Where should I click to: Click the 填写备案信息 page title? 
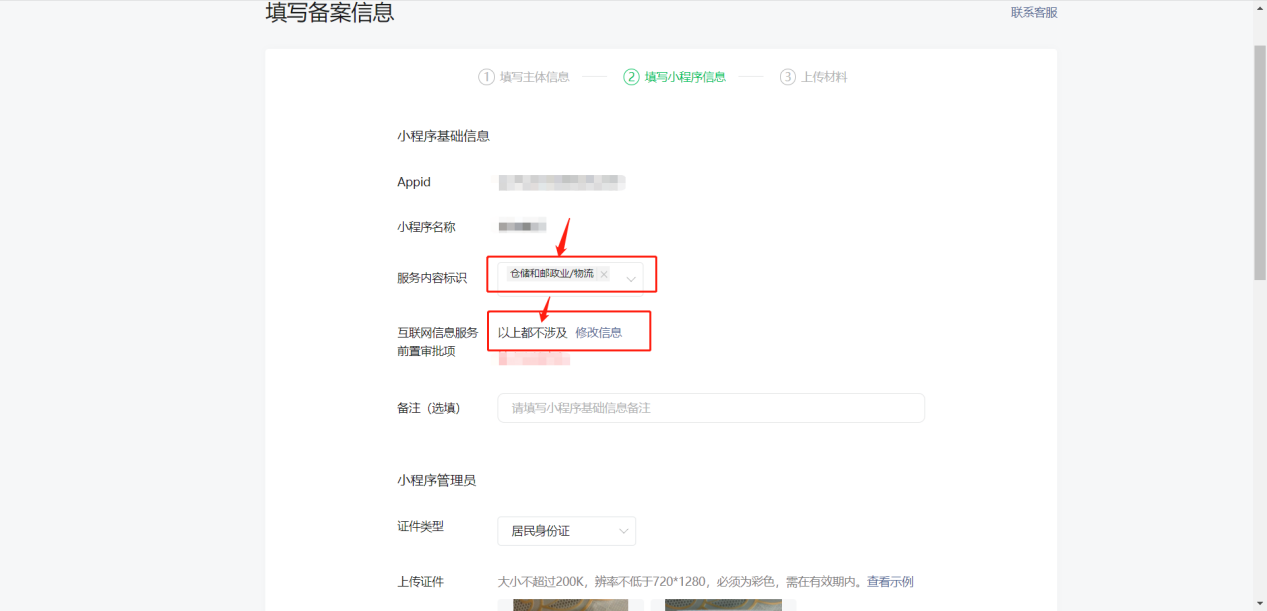tap(330, 13)
